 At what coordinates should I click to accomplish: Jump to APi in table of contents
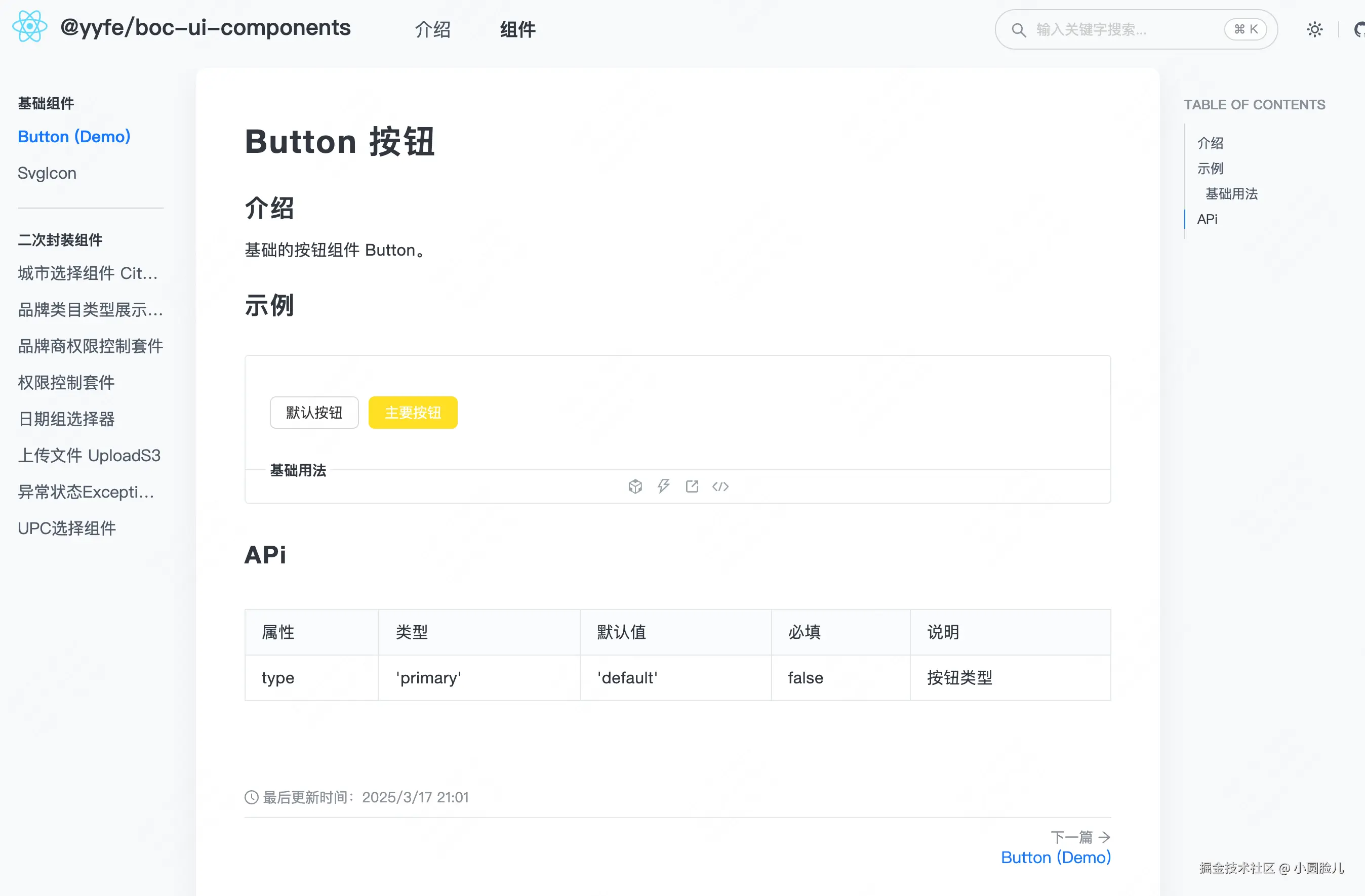click(1207, 219)
